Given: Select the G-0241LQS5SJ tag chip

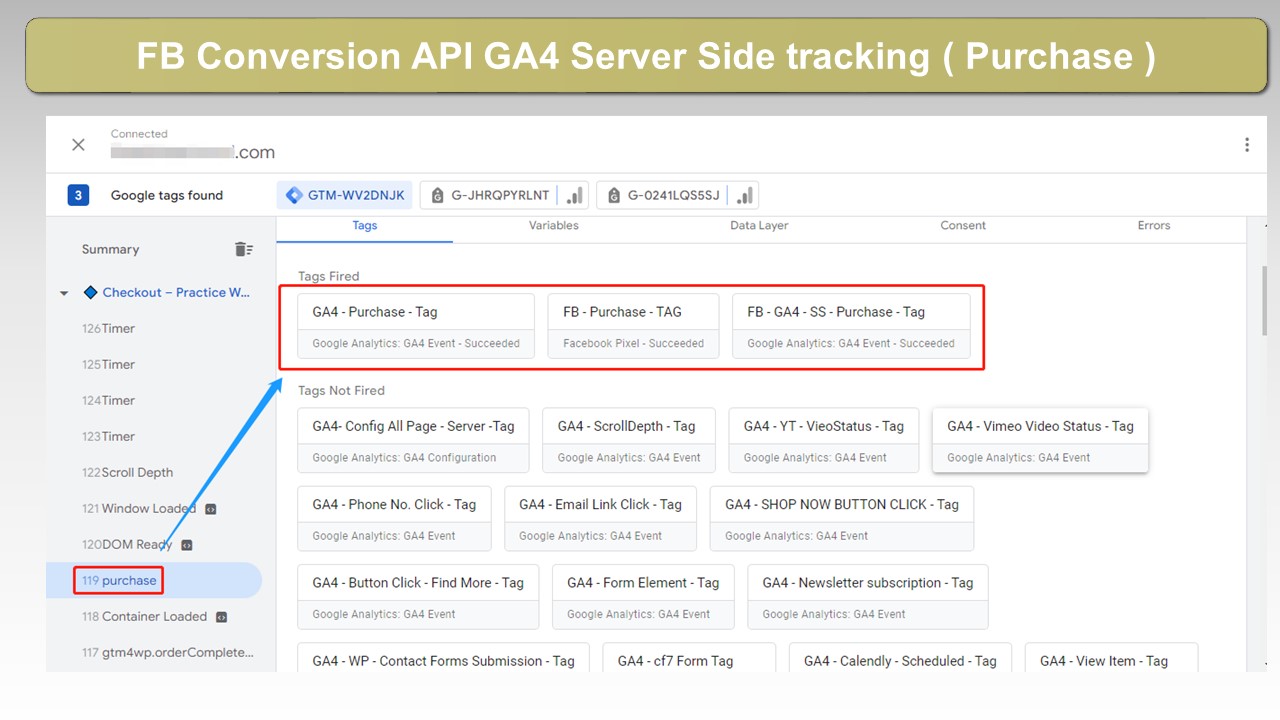Looking at the screenshot, I should tap(677, 195).
